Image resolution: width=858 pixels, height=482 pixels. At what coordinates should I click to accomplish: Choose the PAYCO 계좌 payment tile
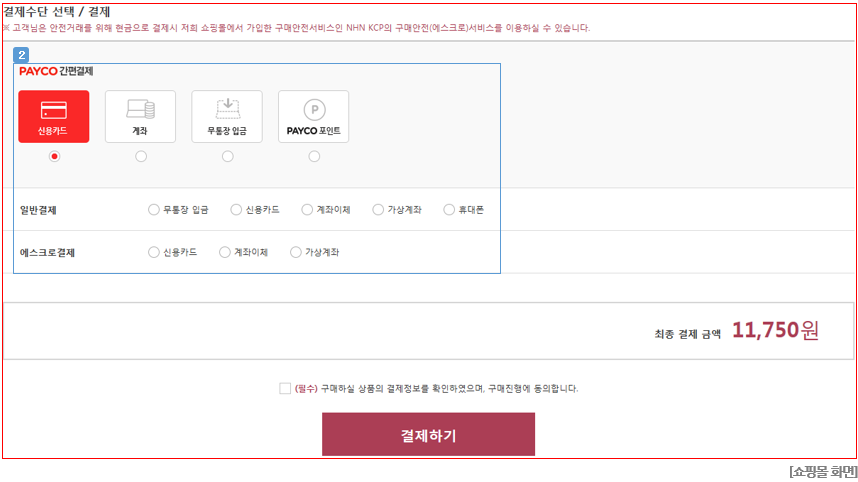[x=140, y=117]
